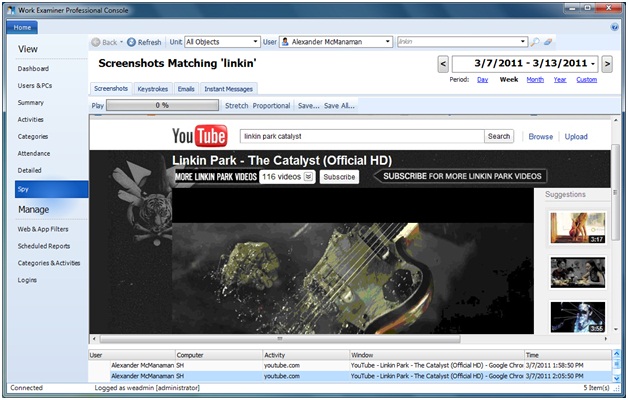This screenshot has height=400, width=628.
Task: Click the 0 % playback progress bar
Action: coord(162,105)
